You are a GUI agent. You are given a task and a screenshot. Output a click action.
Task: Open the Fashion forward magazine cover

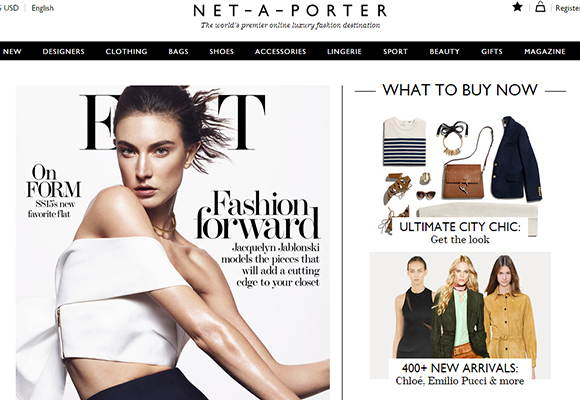(173, 242)
